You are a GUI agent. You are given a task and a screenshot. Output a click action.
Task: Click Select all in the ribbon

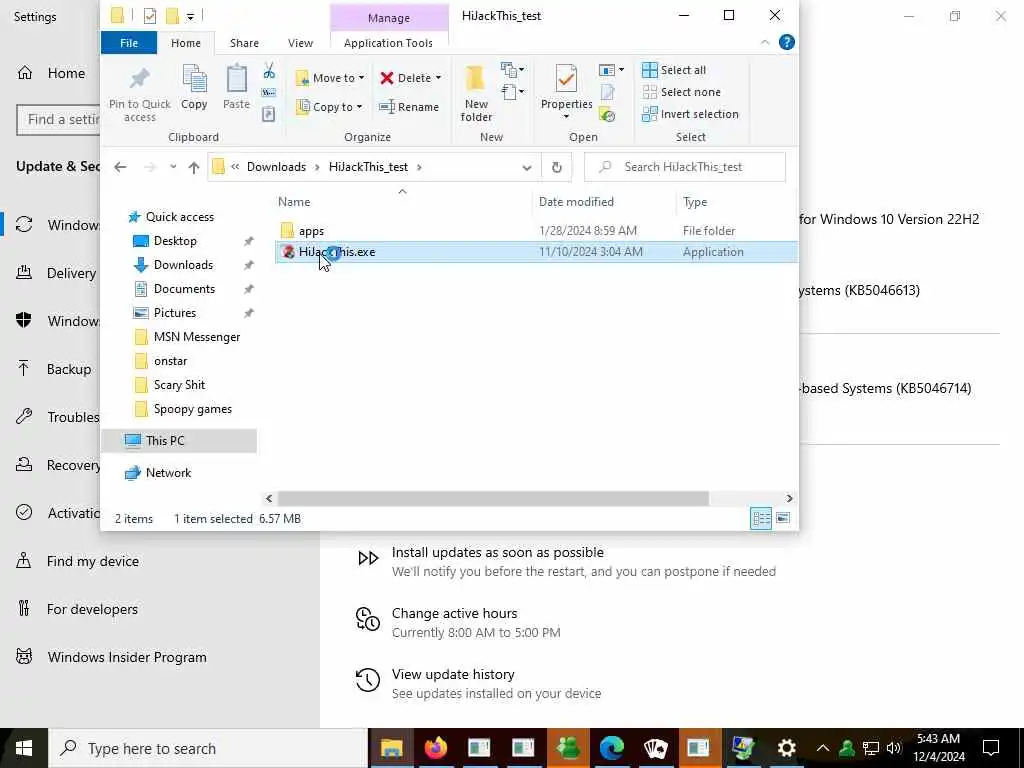coord(674,70)
